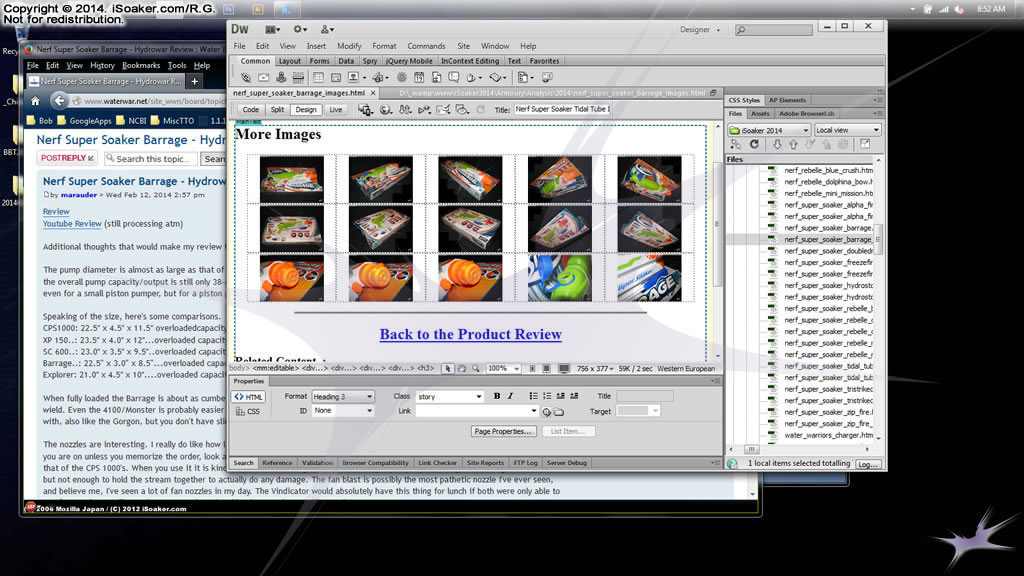
Task: Open the AP Elements panel tab
Action: (x=787, y=100)
